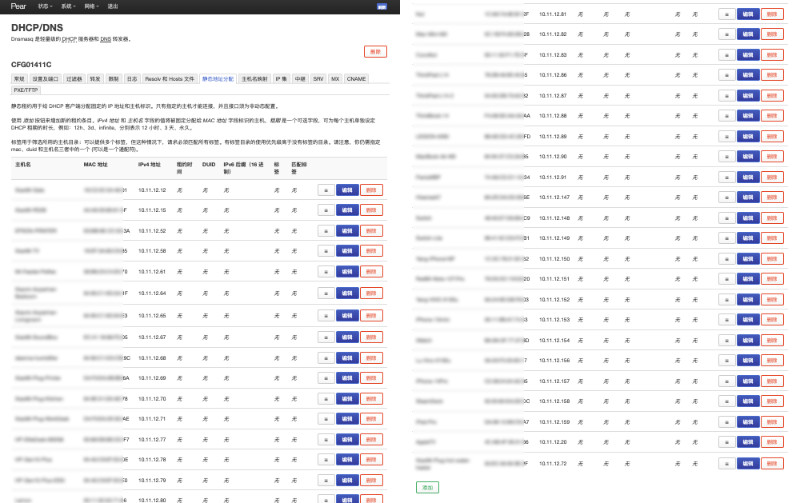Click drag handle for row 10.11.12.58
800x503 pixels.
326,251
